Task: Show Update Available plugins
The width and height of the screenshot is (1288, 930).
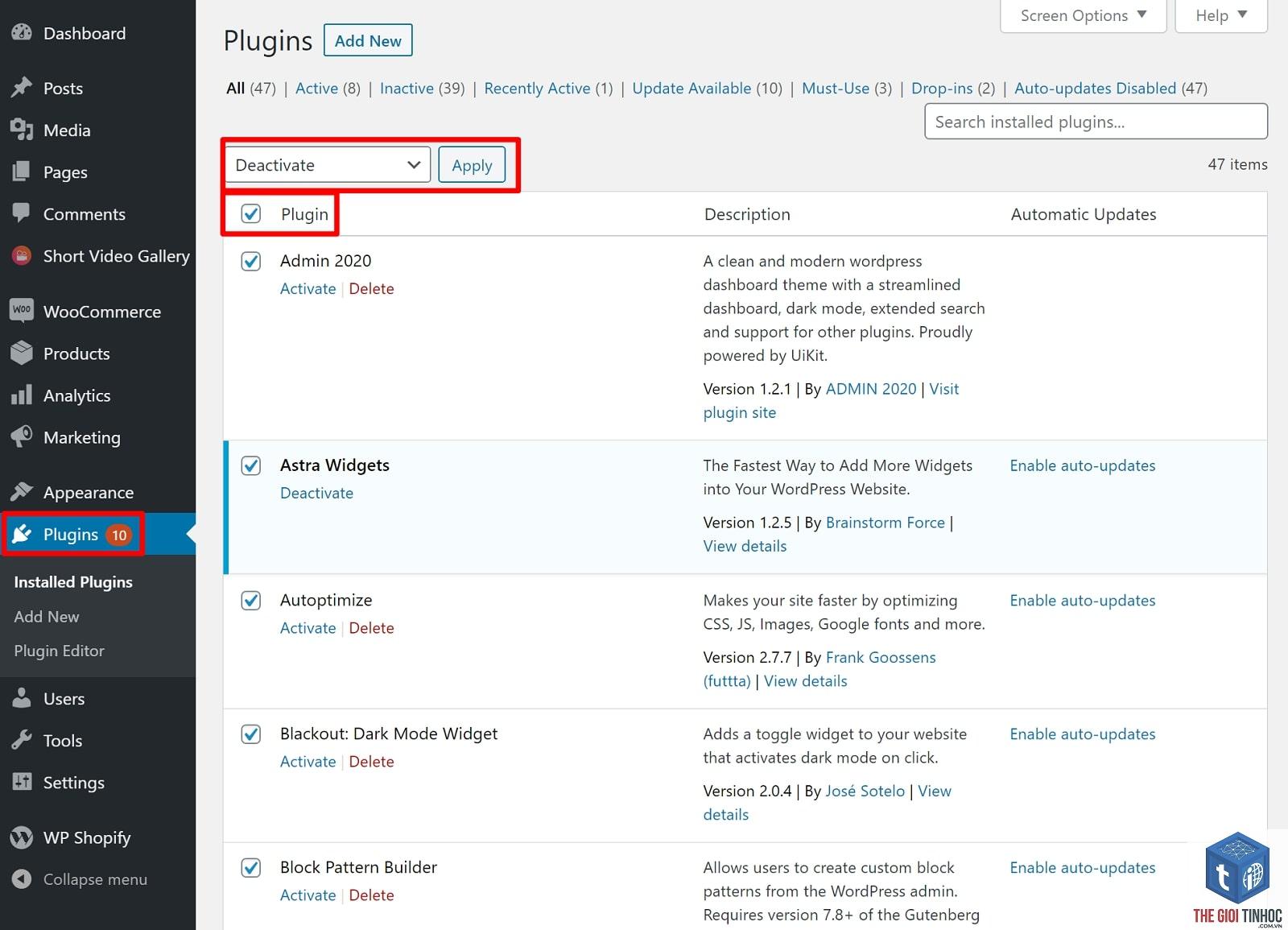Action: 707,88
